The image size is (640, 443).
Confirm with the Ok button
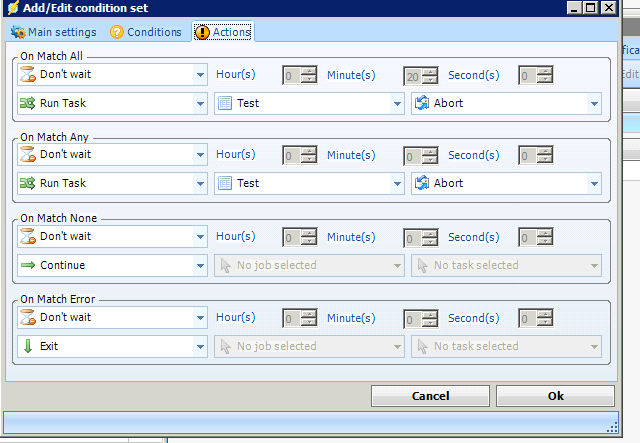(x=555, y=396)
